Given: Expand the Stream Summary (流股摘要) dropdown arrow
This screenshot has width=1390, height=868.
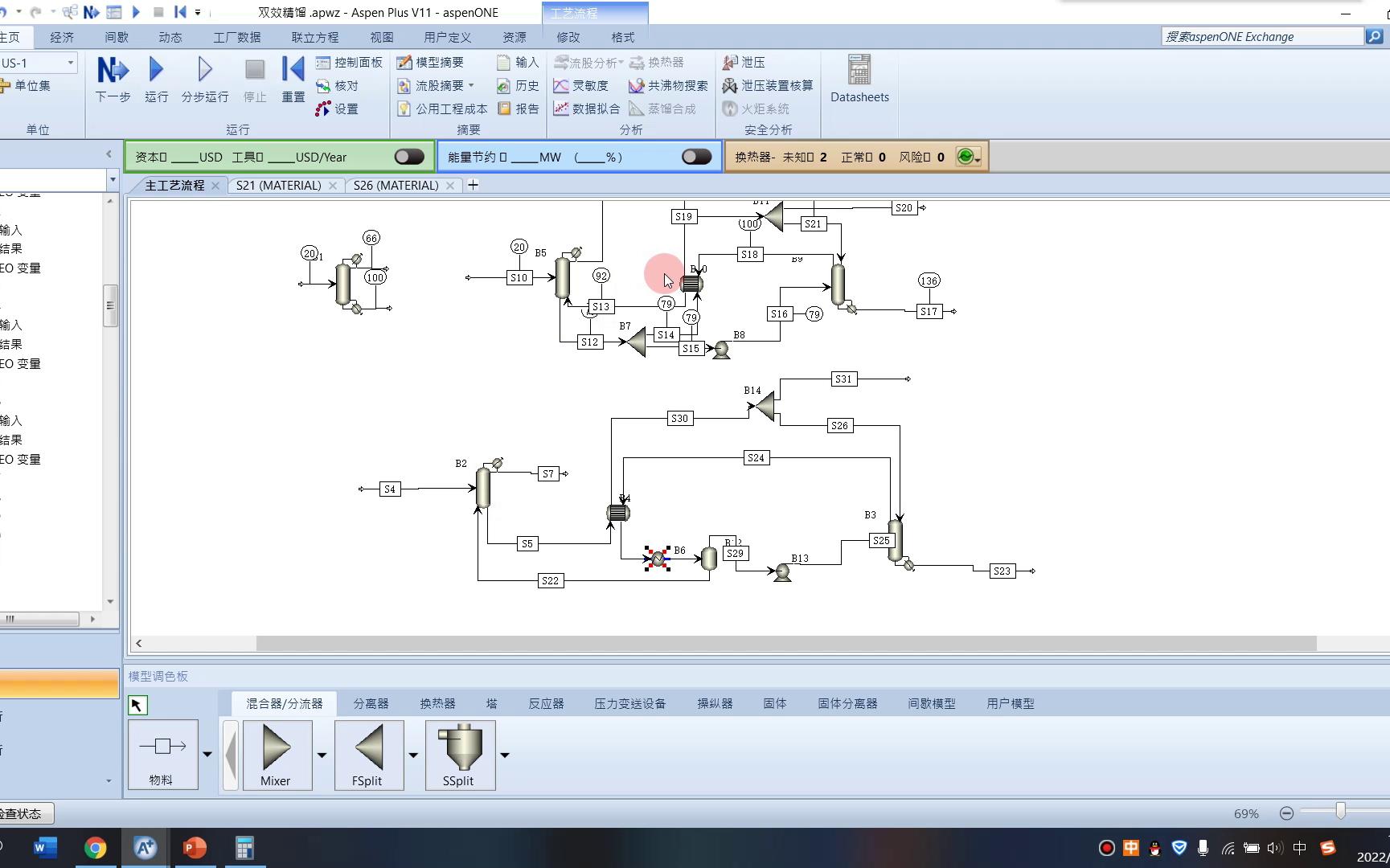Looking at the screenshot, I should point(471,85).
